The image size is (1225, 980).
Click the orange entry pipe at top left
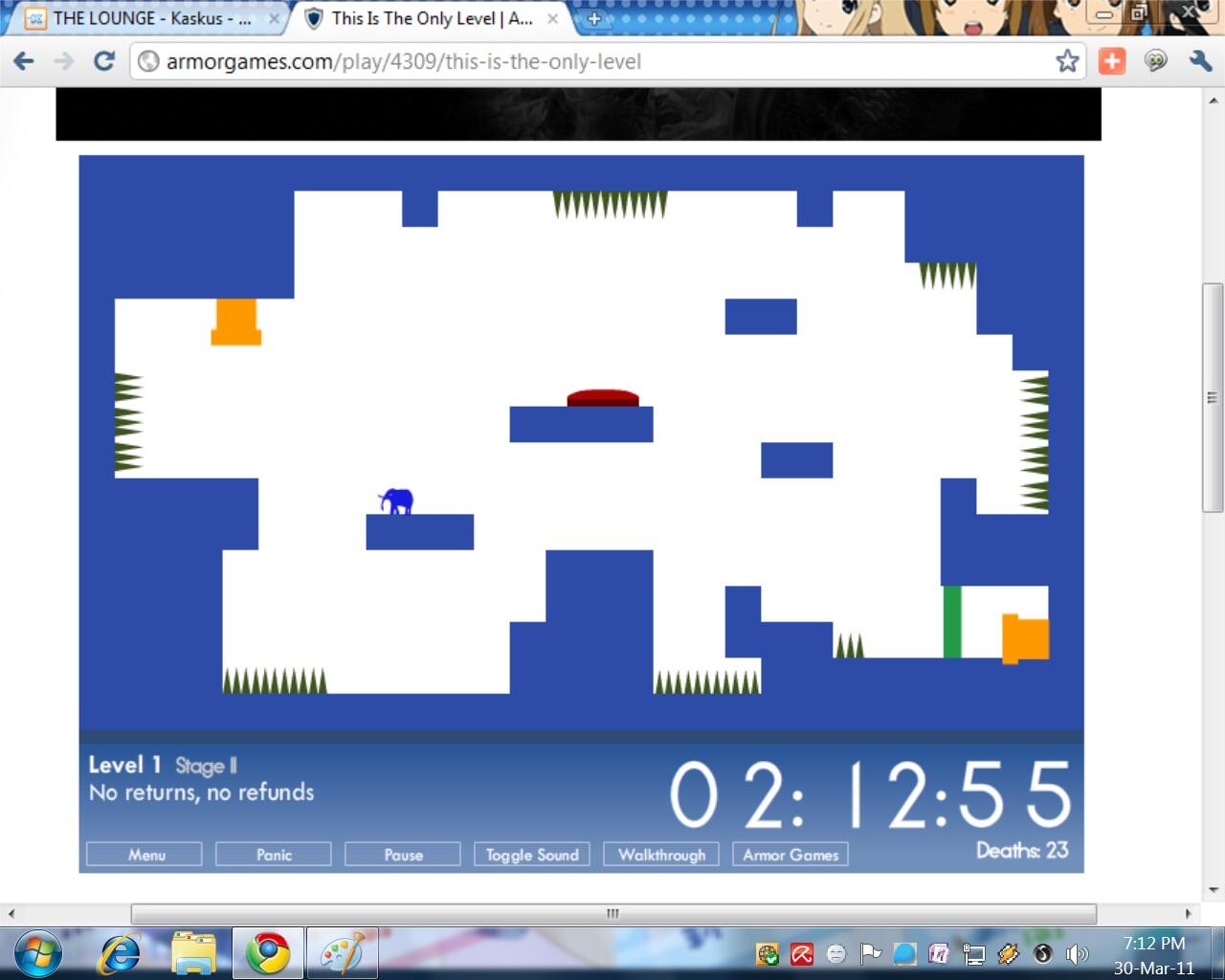coord(236,323)
